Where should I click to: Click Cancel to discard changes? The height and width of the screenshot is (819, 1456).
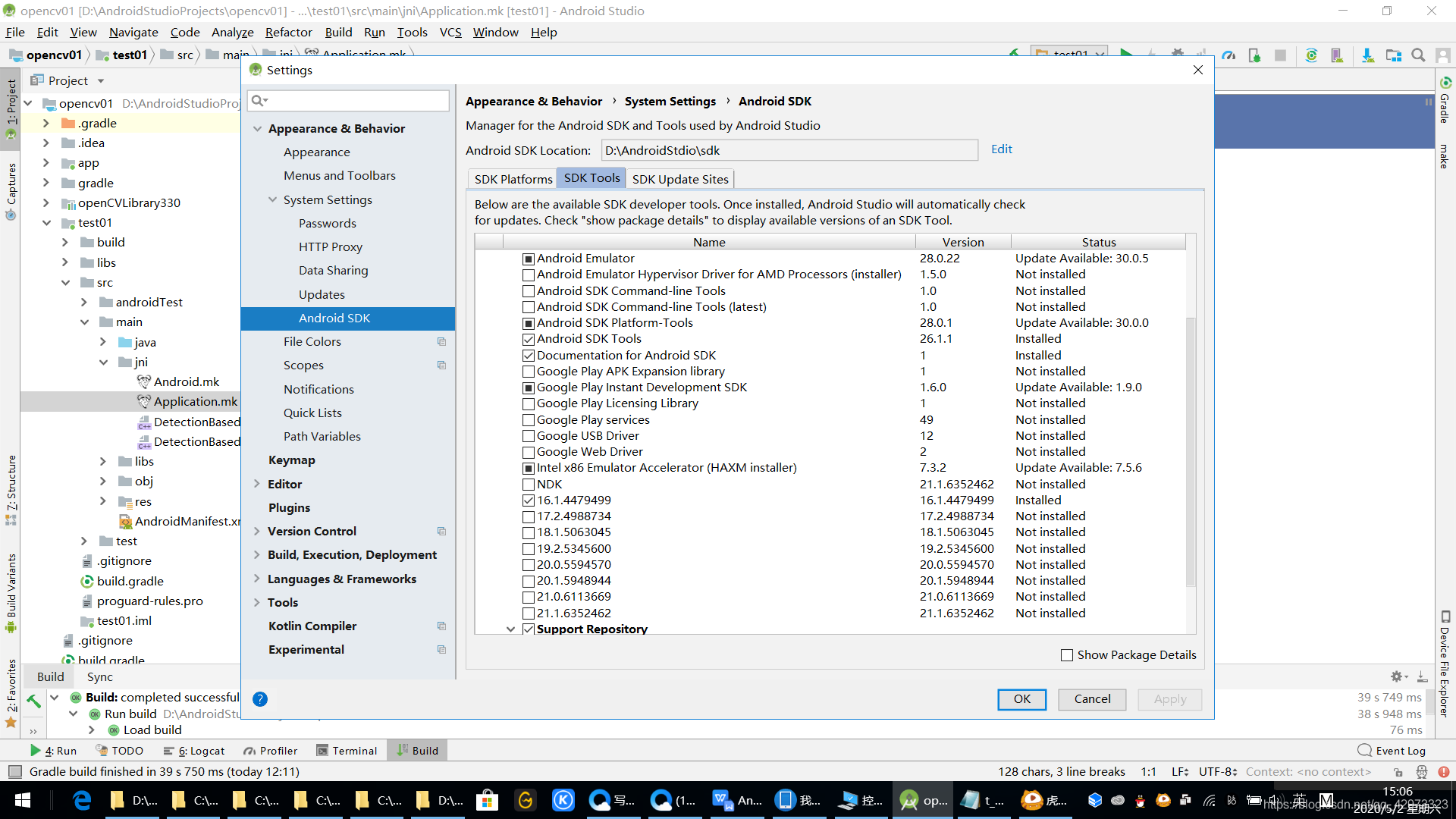(x=1092, y=698)
